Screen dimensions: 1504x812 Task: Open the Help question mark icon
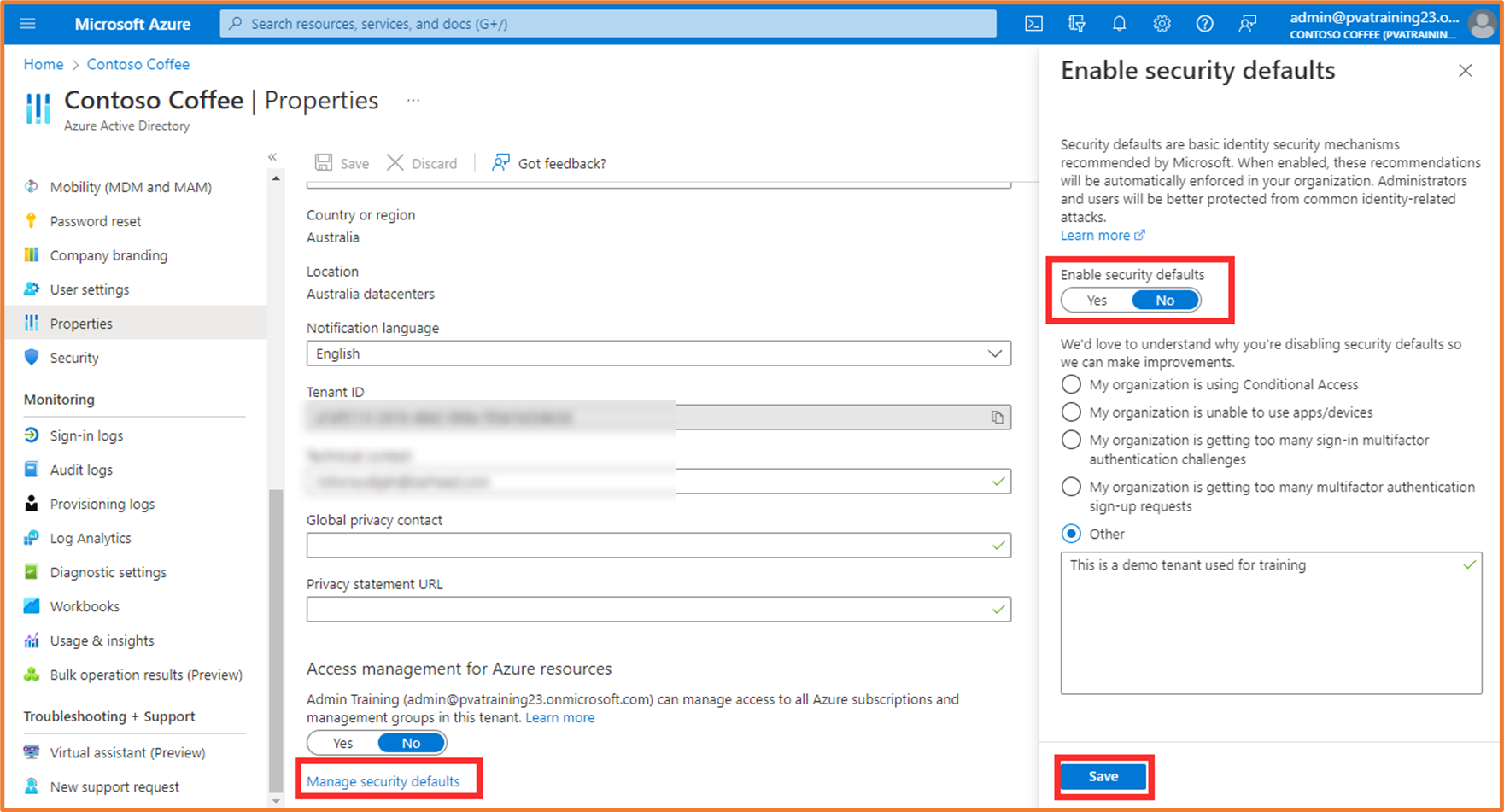(x=1204, y=24)
